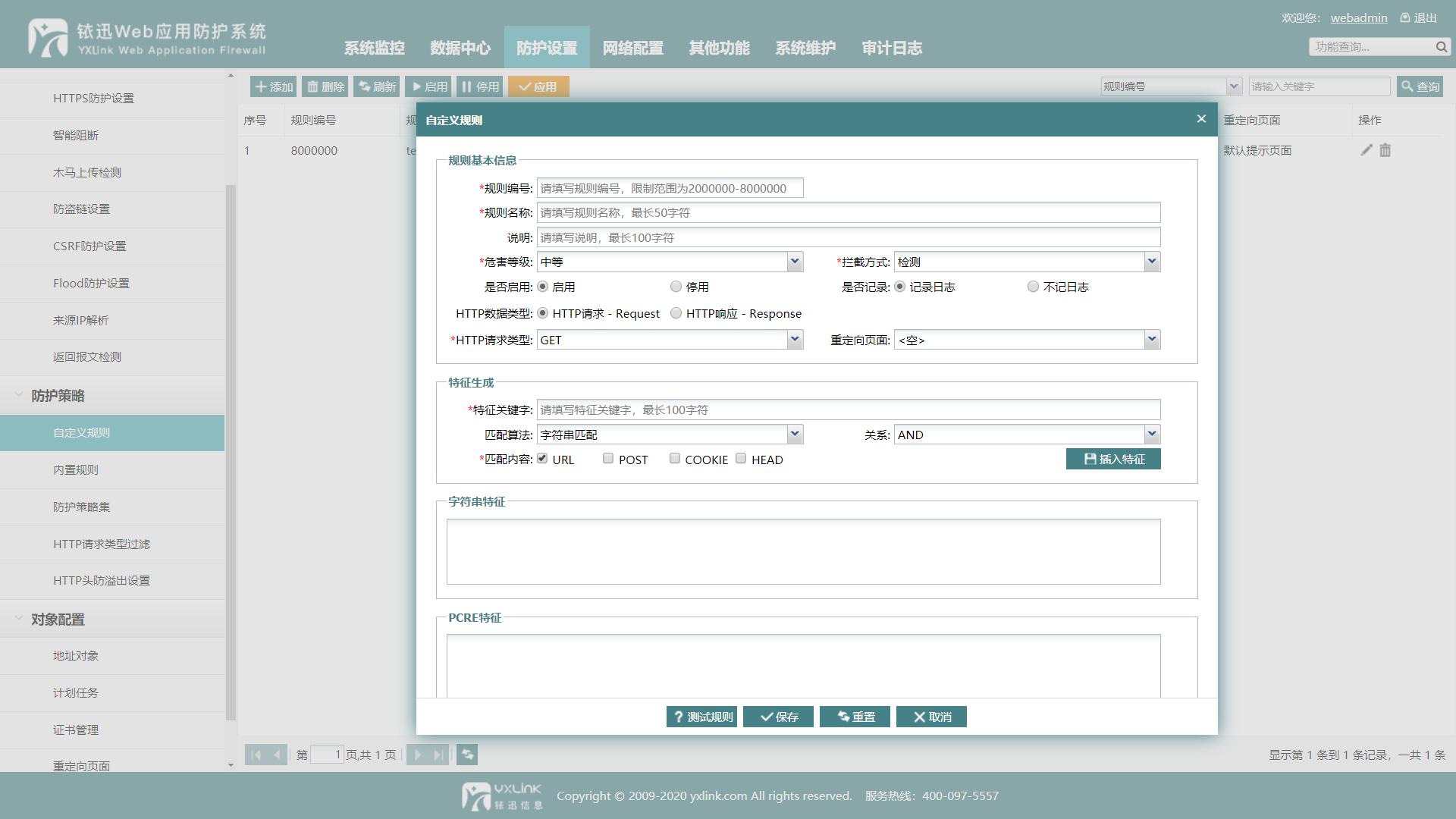Click the 规则编号 input field in dialog
Image resolution: width=1456 pixels, height=819 pixels.
click(670, 188)
